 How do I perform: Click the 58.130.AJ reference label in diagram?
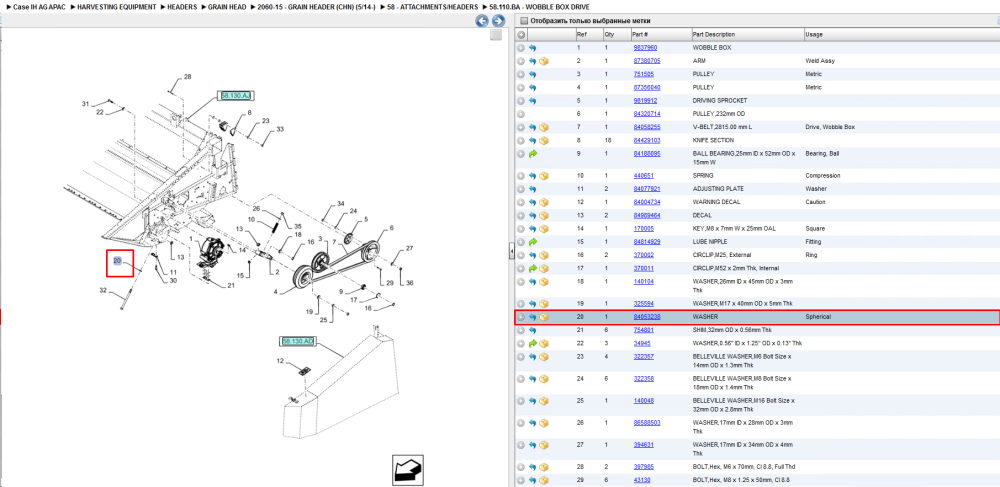235,96
